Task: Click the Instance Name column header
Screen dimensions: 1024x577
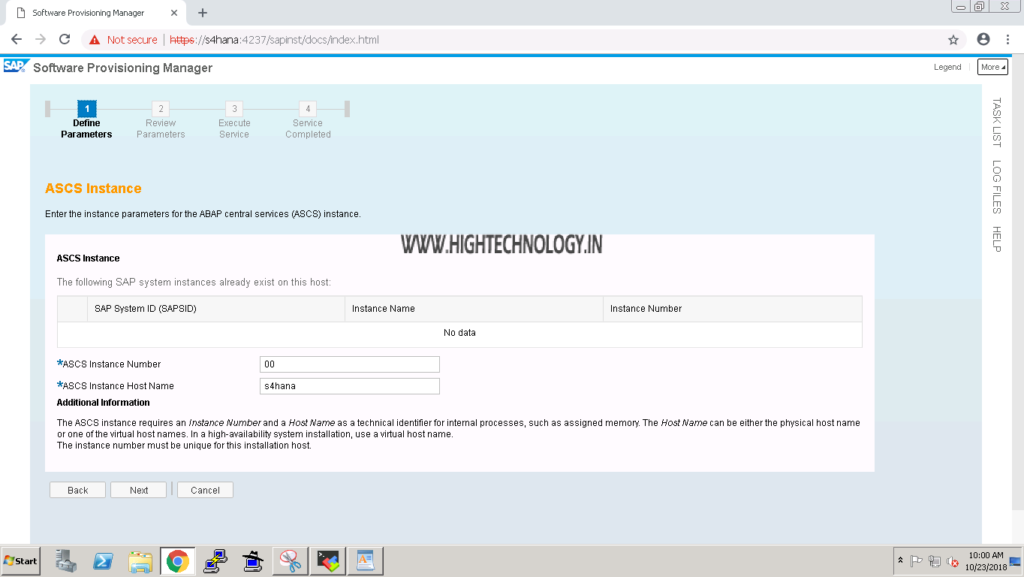Action: click(x=474, y=309)
